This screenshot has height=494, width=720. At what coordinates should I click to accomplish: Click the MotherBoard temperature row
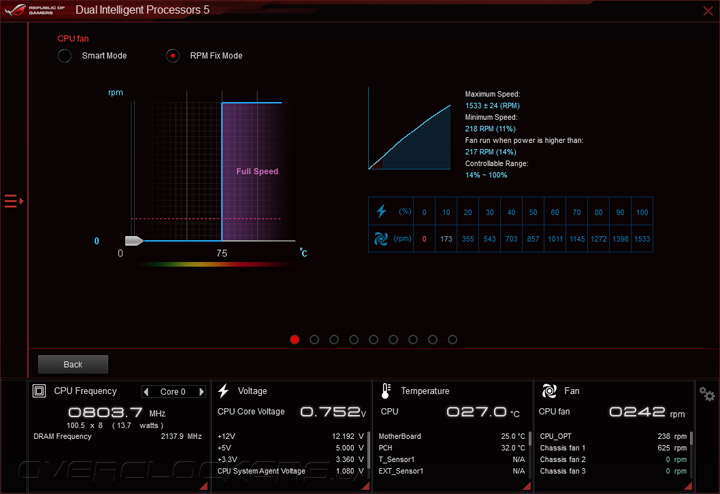point(452,436)
